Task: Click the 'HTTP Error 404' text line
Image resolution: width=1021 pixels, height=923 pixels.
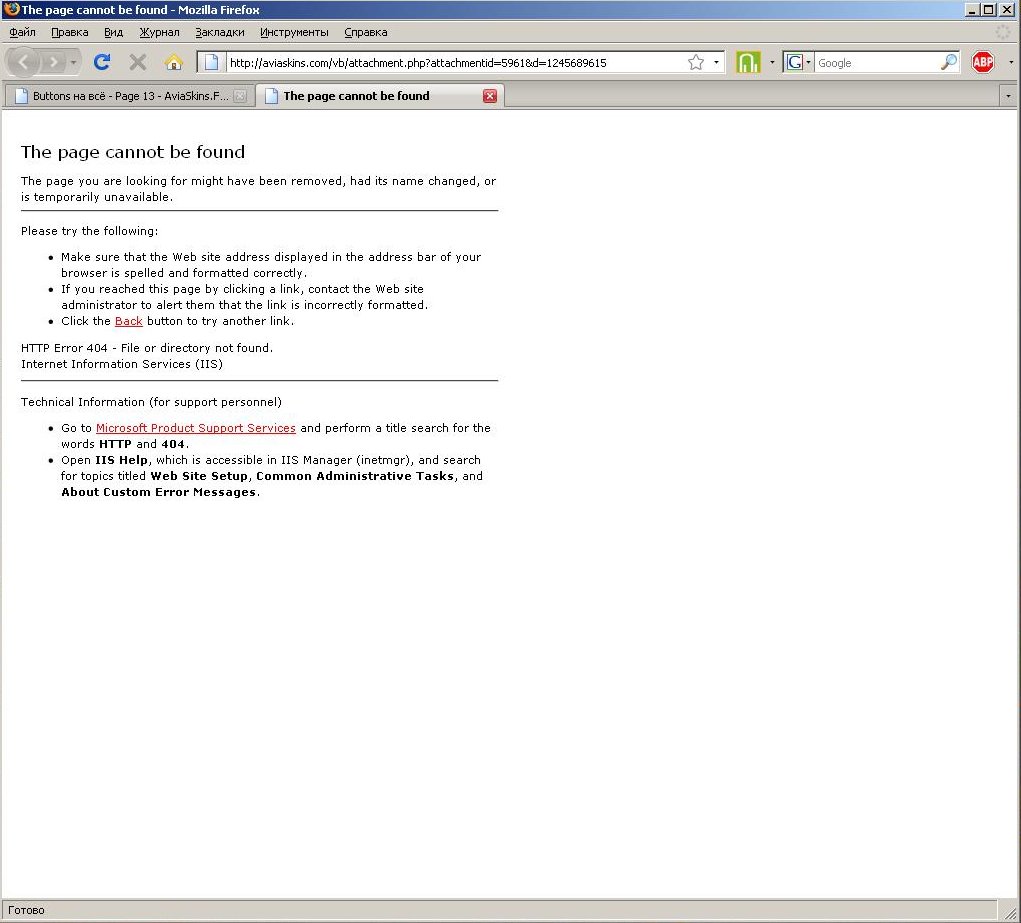Action: coord(147,348)
